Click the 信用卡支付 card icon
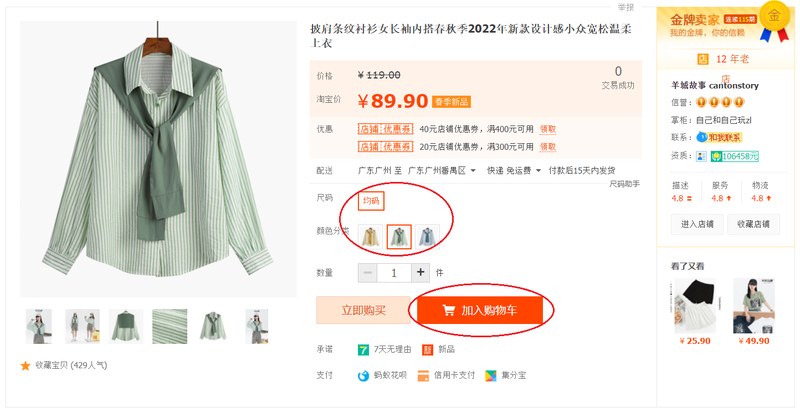Viewport: 800px width, 413px height. click(x=424, y=376)
